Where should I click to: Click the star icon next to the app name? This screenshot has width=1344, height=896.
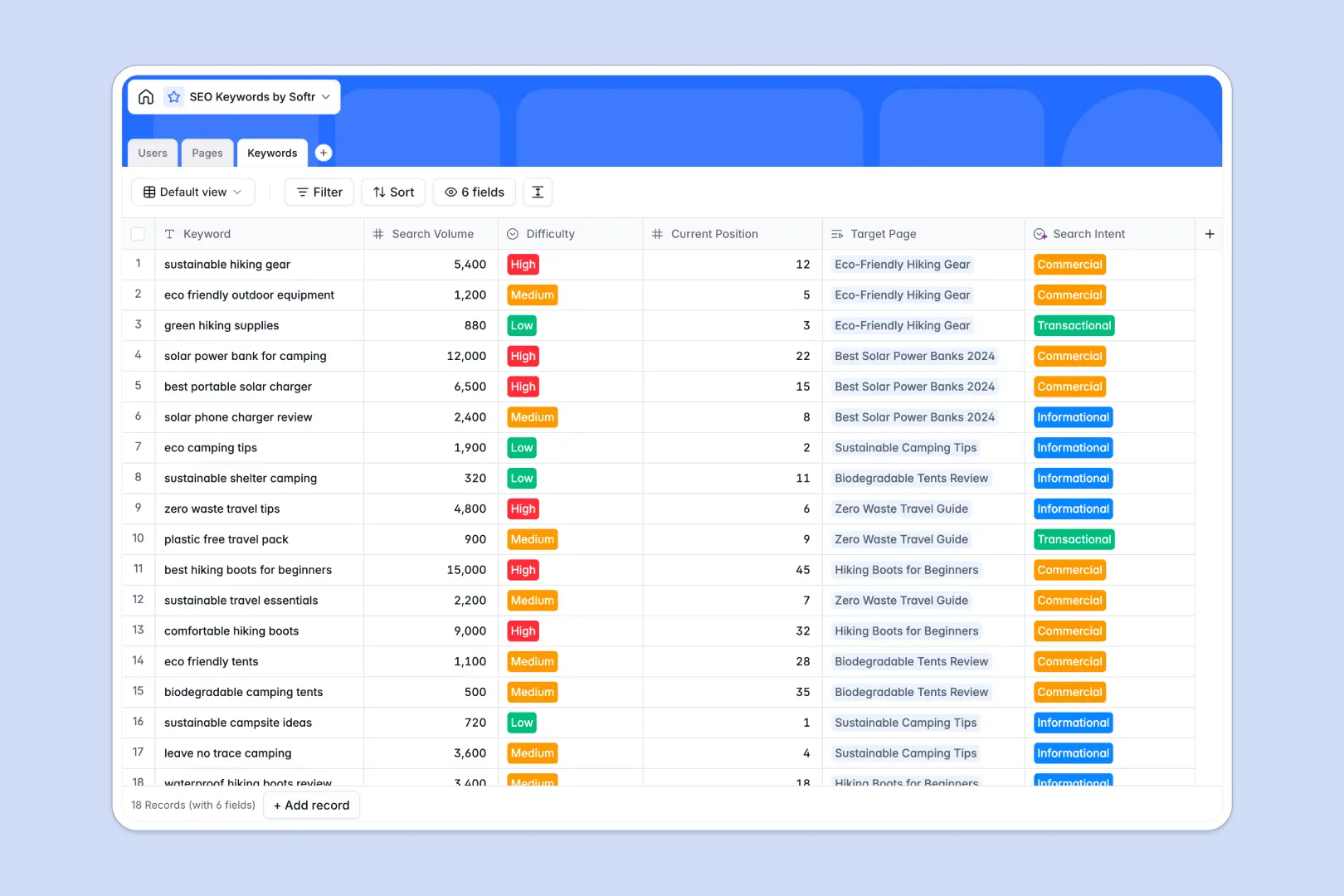(x=174, y=96)
